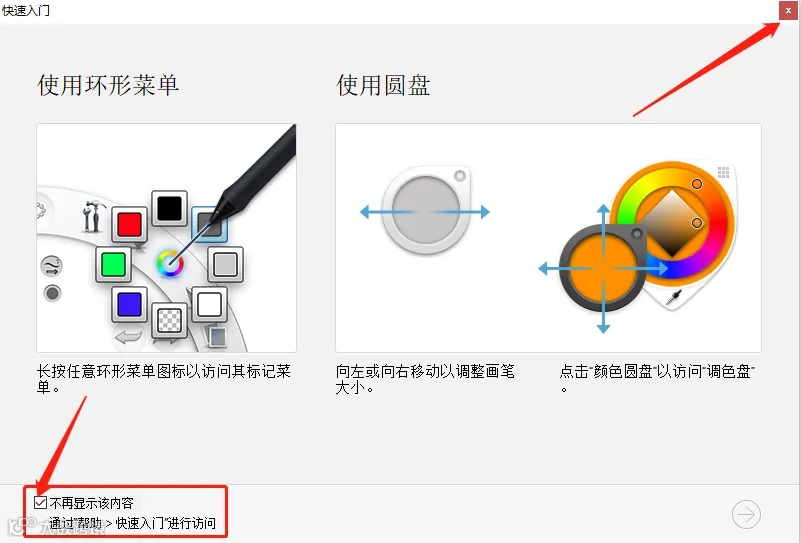
Task: Click the brown diamond in the color wheel
Action: pos(671,222)
